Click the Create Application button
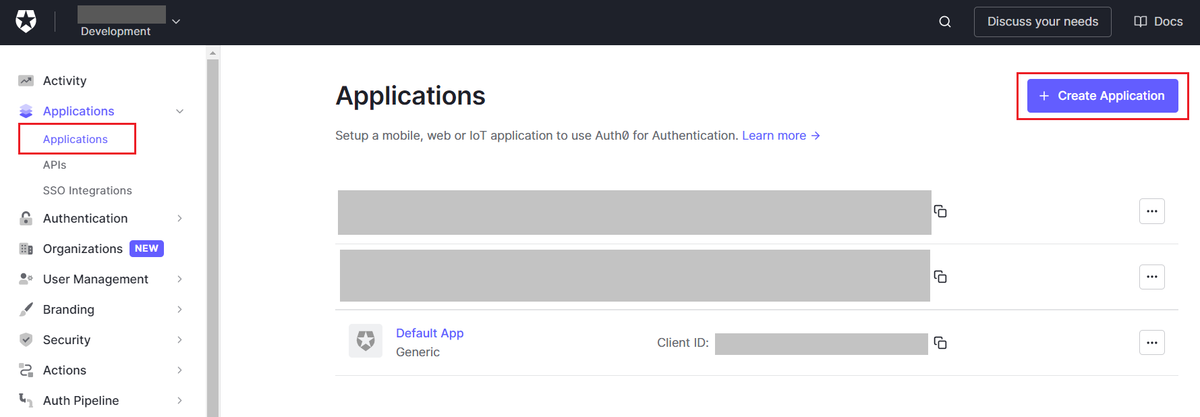The image size is (1200, 417). 1102,96
